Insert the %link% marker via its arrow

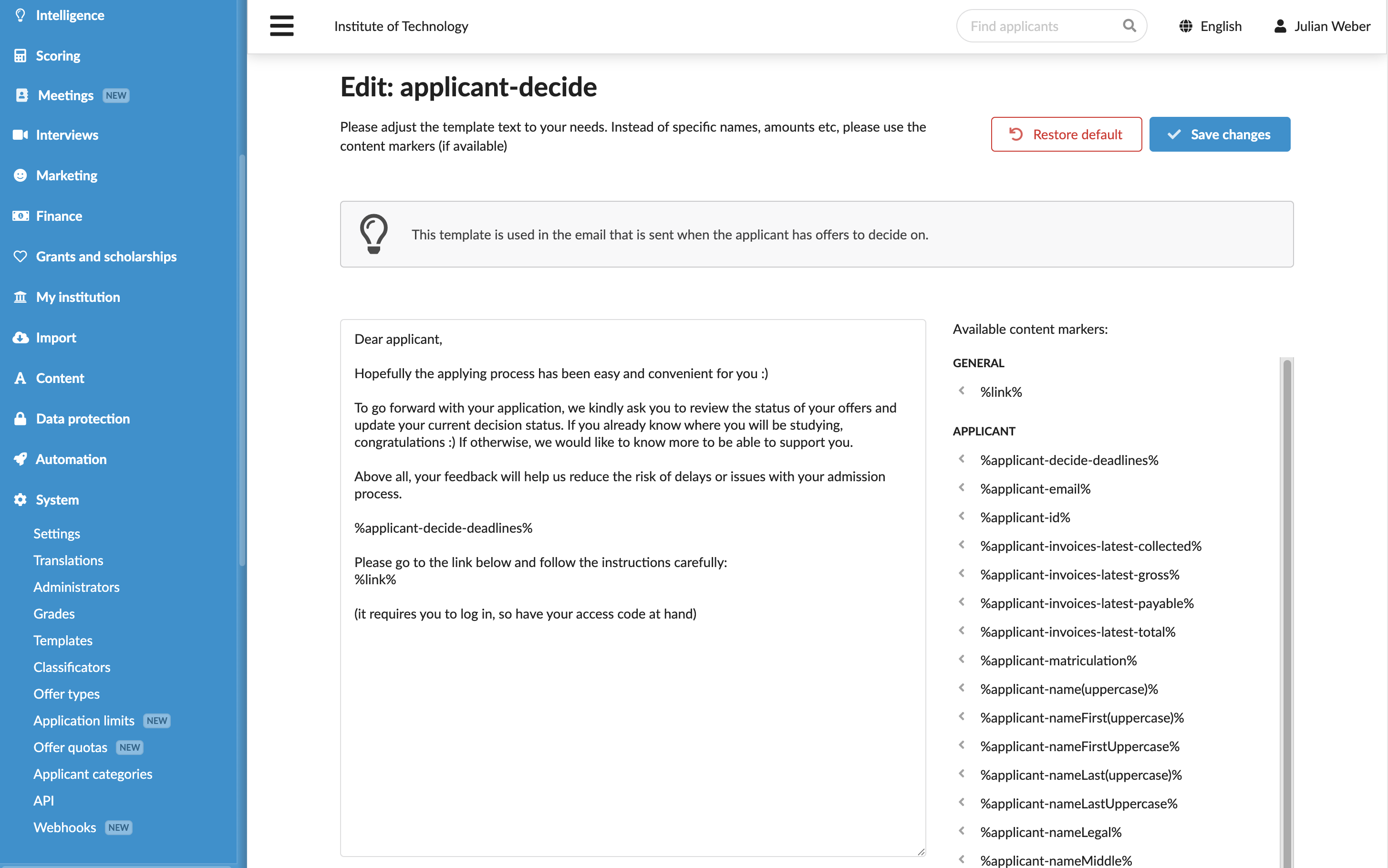tap(962, 391)
